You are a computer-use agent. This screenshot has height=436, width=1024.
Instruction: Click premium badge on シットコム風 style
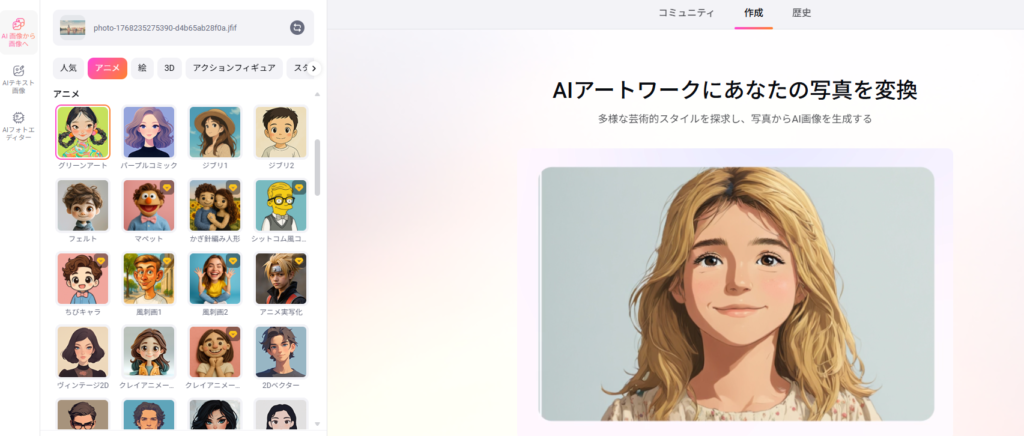[299, 187]
